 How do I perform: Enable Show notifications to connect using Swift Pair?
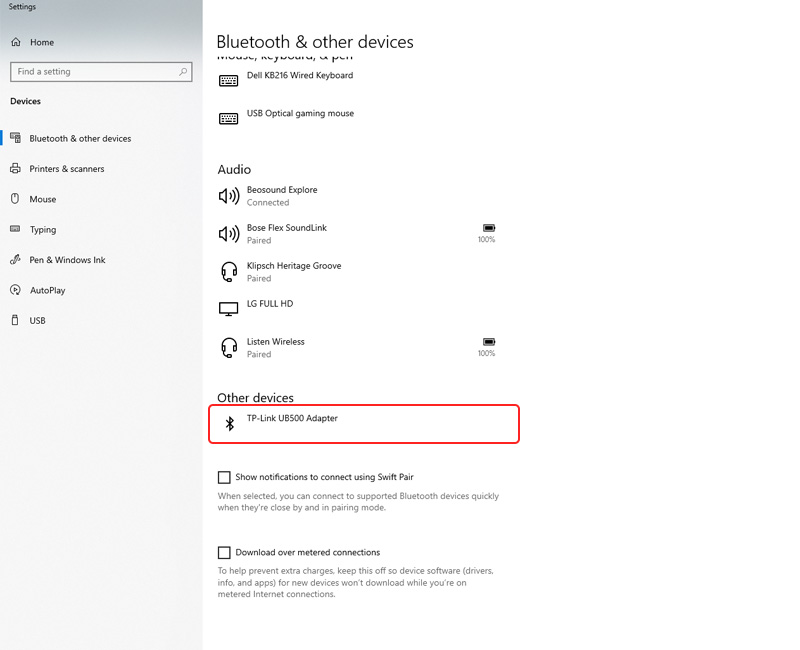tap(224, 477)
